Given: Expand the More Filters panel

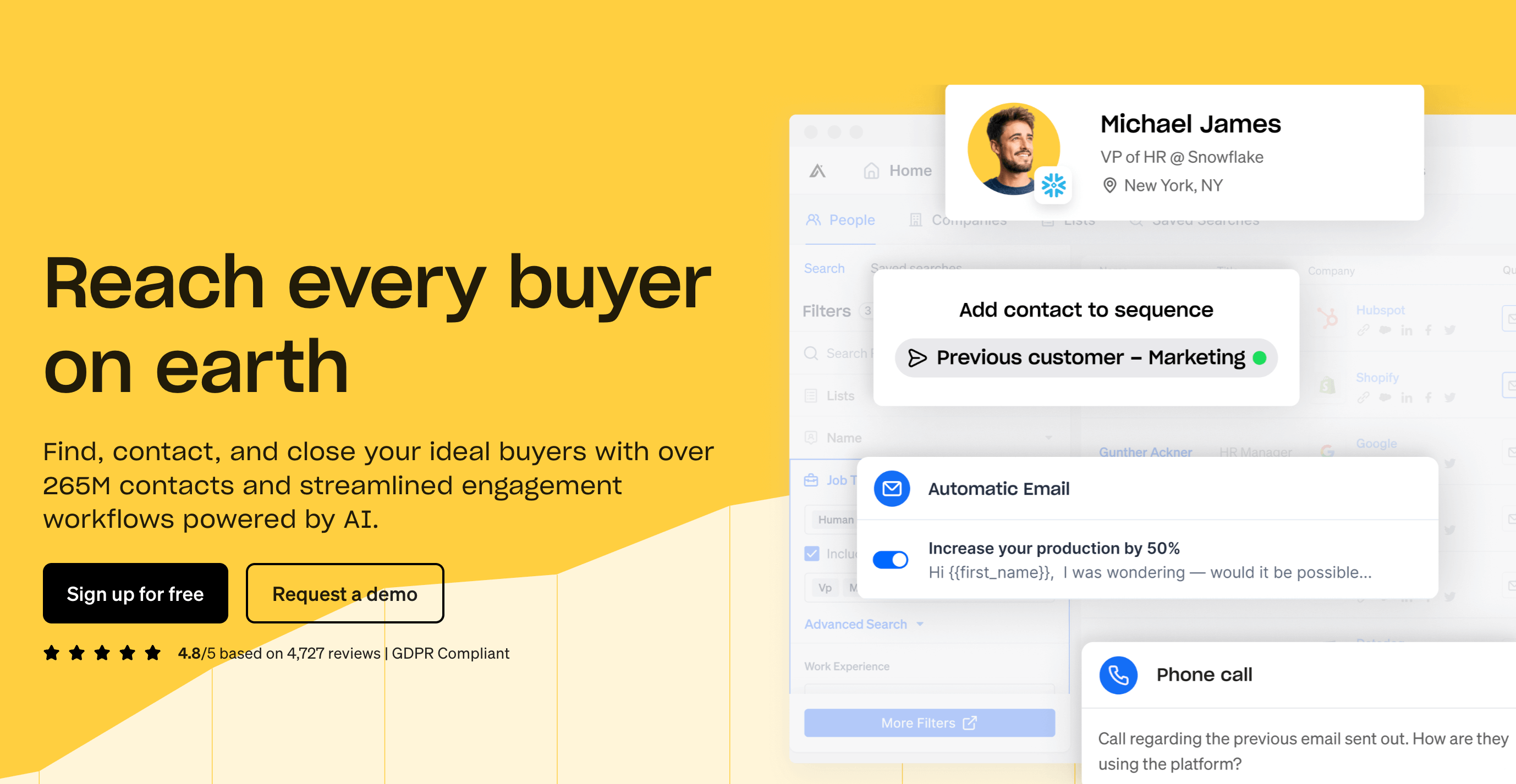Looking at the screenshot, I should pyautogui.click(x=929, y=722).
